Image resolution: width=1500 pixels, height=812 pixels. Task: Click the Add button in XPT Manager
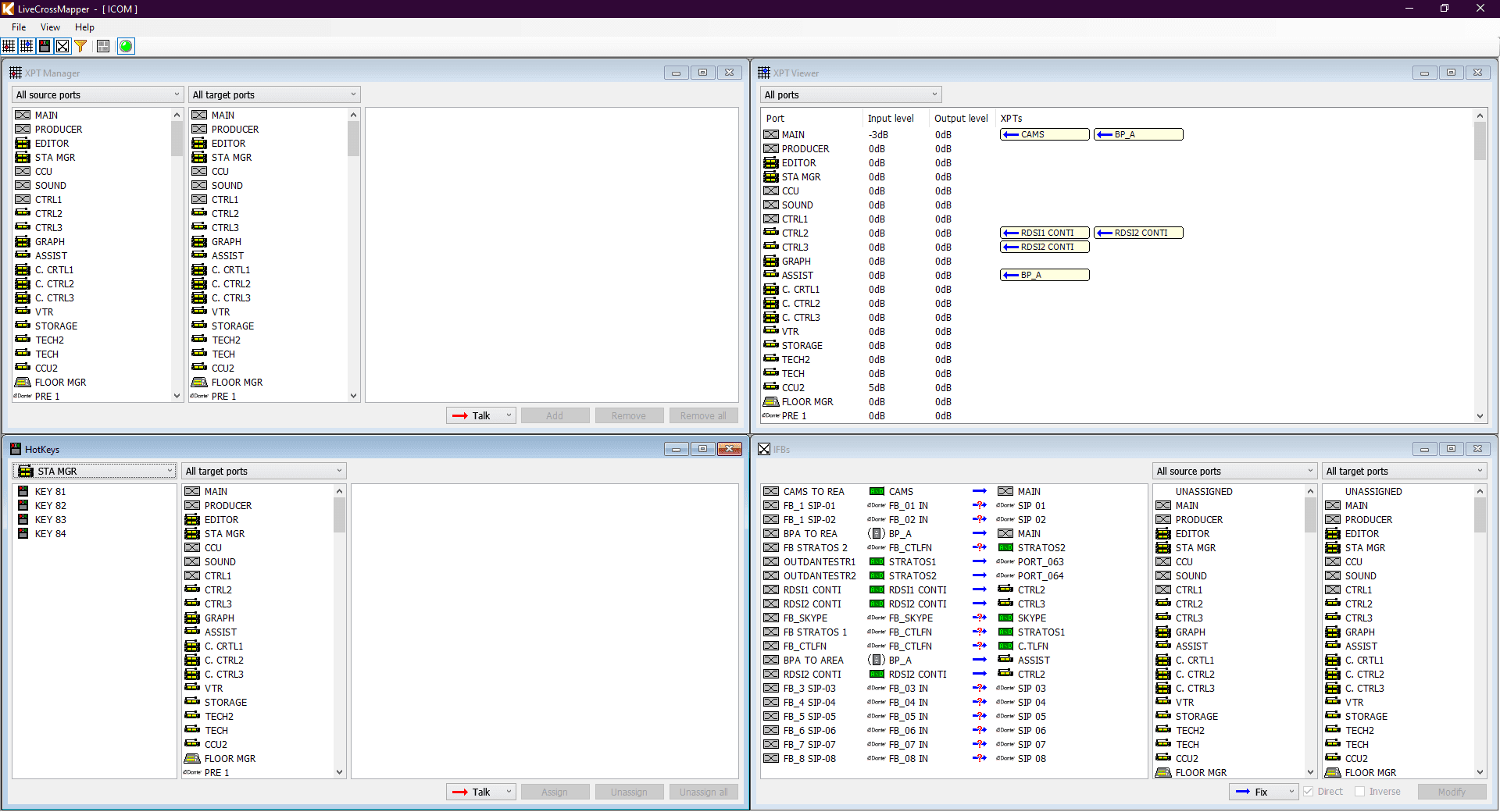(555, 415)
